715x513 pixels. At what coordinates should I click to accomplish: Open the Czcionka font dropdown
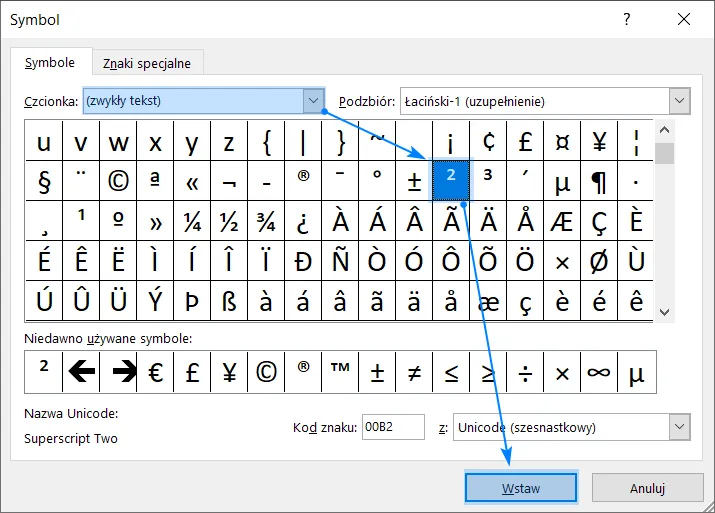[314, 101]
